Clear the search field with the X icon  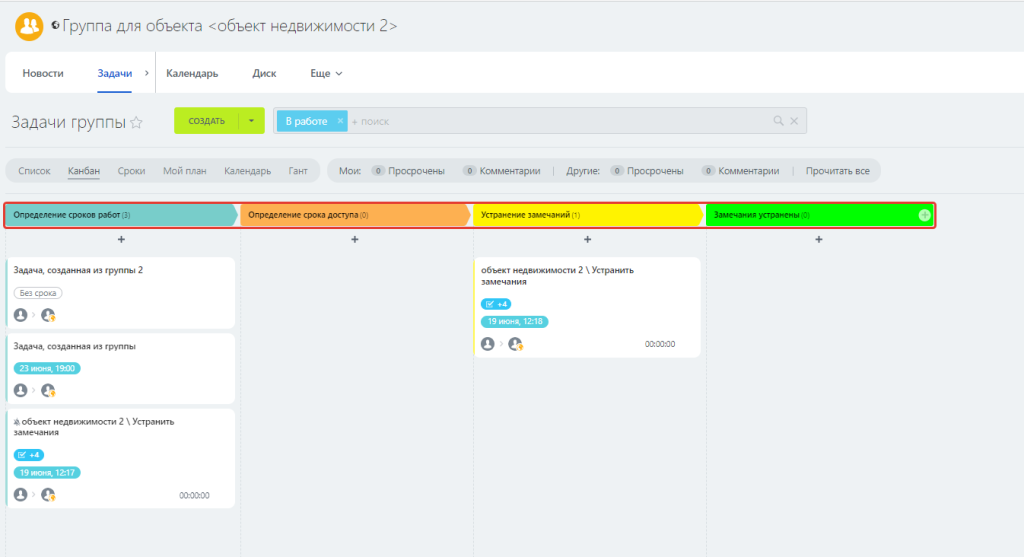click(794, 121)
